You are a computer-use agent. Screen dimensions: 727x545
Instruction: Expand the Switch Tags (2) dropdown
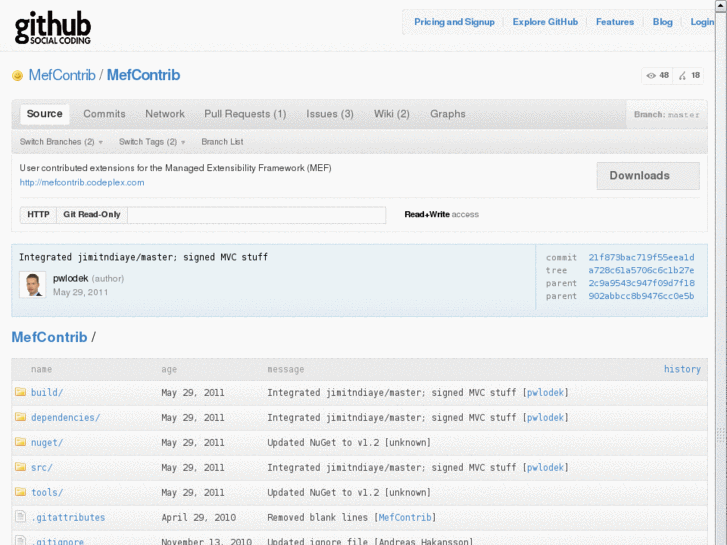pos(152,142)
